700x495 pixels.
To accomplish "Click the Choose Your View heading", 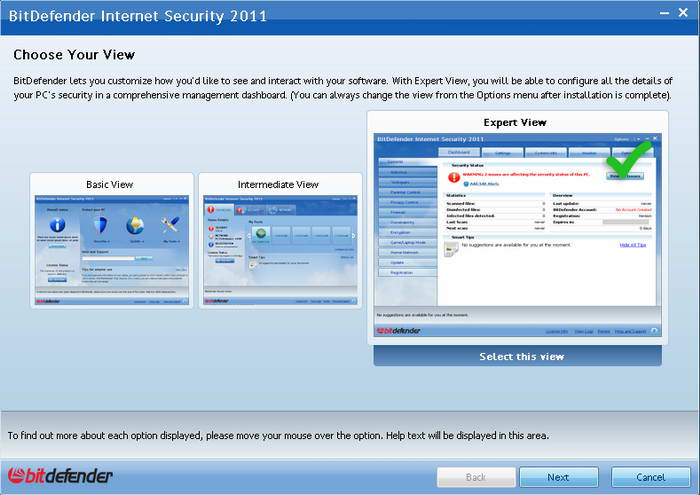I will point(74,54).
